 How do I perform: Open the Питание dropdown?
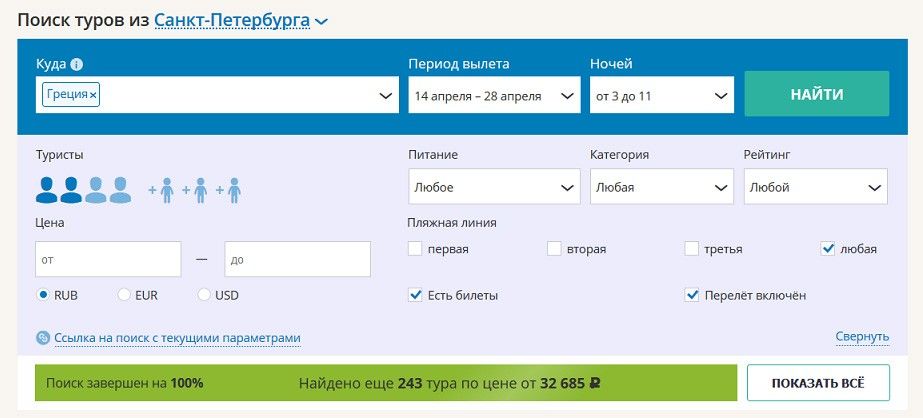494,187
